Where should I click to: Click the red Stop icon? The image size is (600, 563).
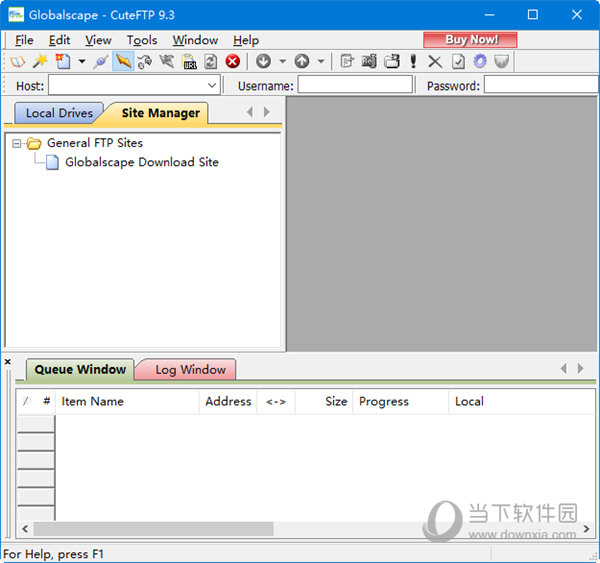[233, 61]
